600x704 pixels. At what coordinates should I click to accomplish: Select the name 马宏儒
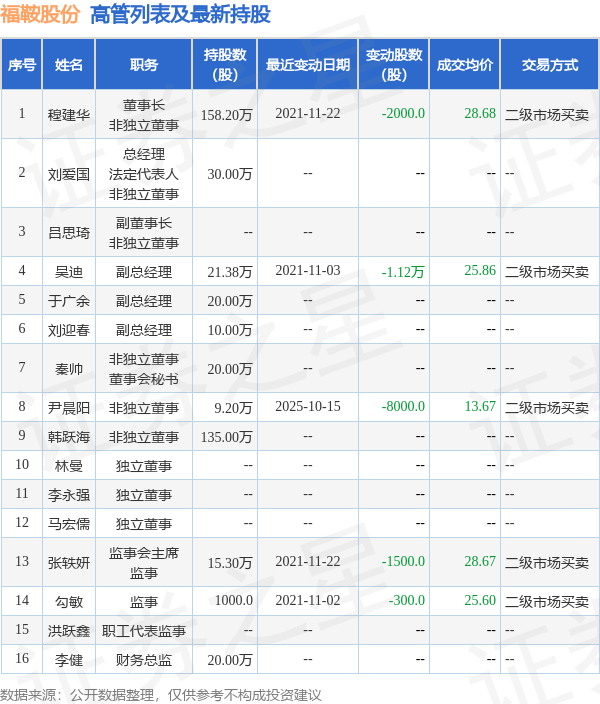click(x=69, y=524)
